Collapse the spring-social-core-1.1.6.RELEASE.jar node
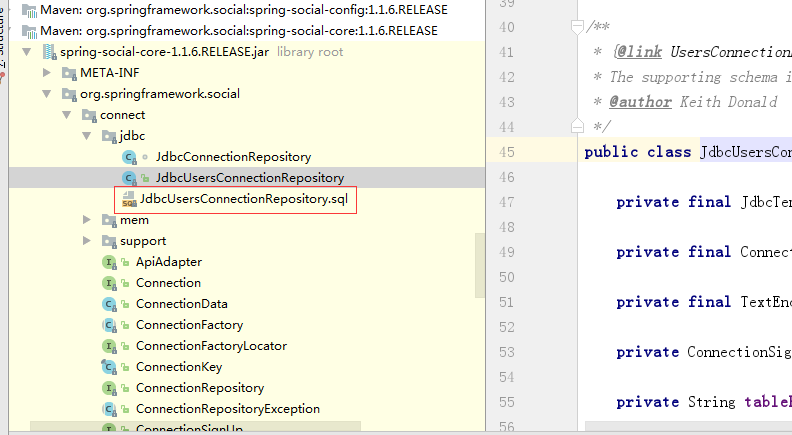Viewport: 792px width, 435px height. click(x=27, y=52)
